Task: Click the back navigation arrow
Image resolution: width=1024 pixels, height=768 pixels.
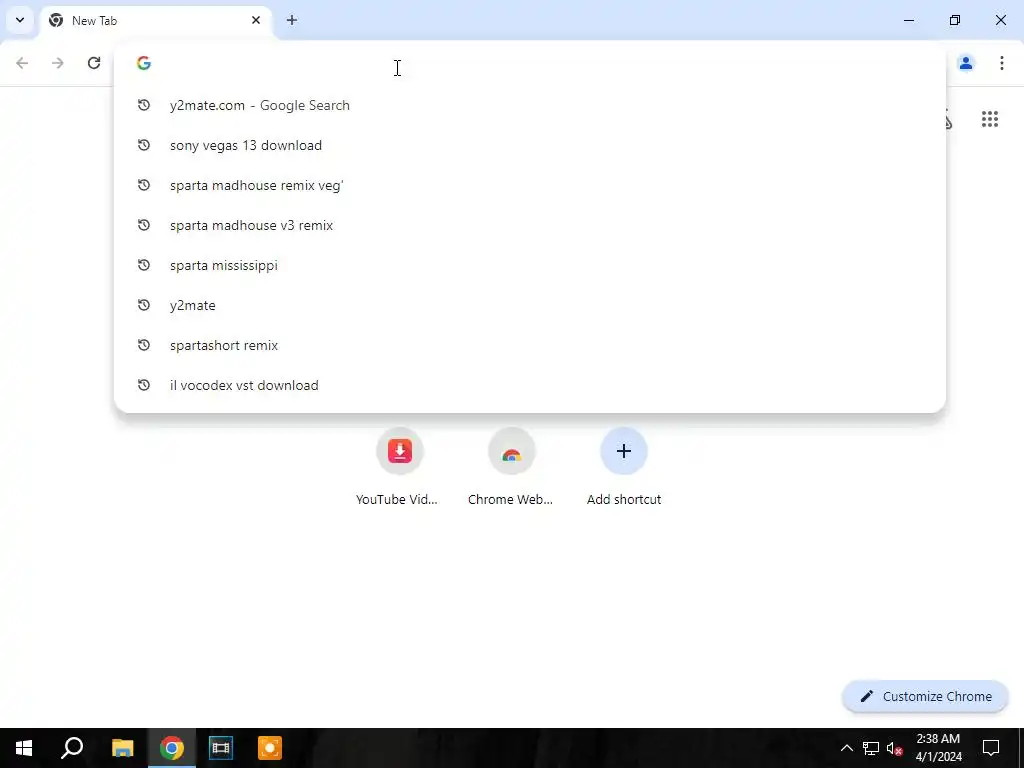Action: pos(22,63)
